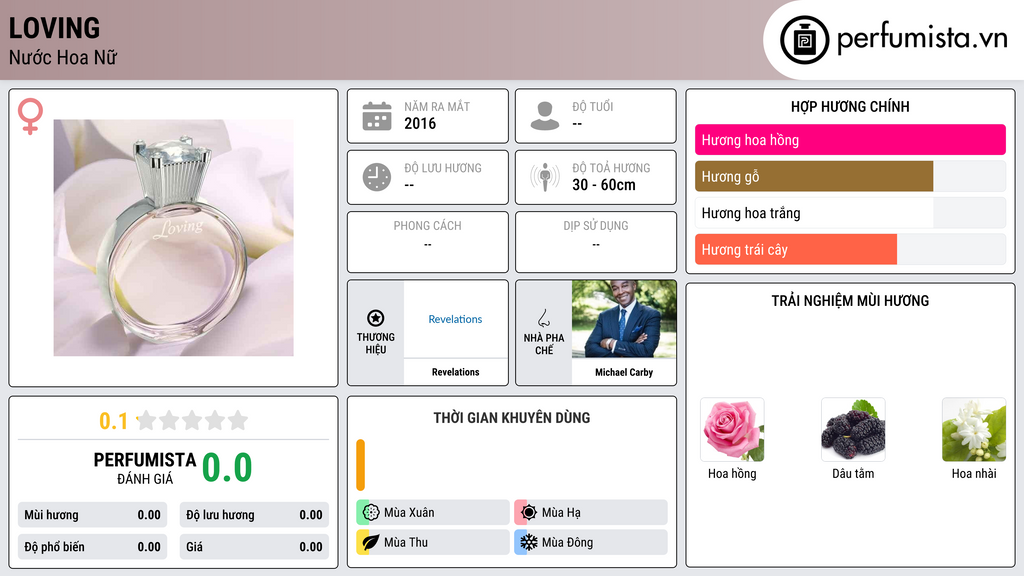The image size is (1024, 576).
Task: Click the LOVING title heading
Action: pos(54,28)
